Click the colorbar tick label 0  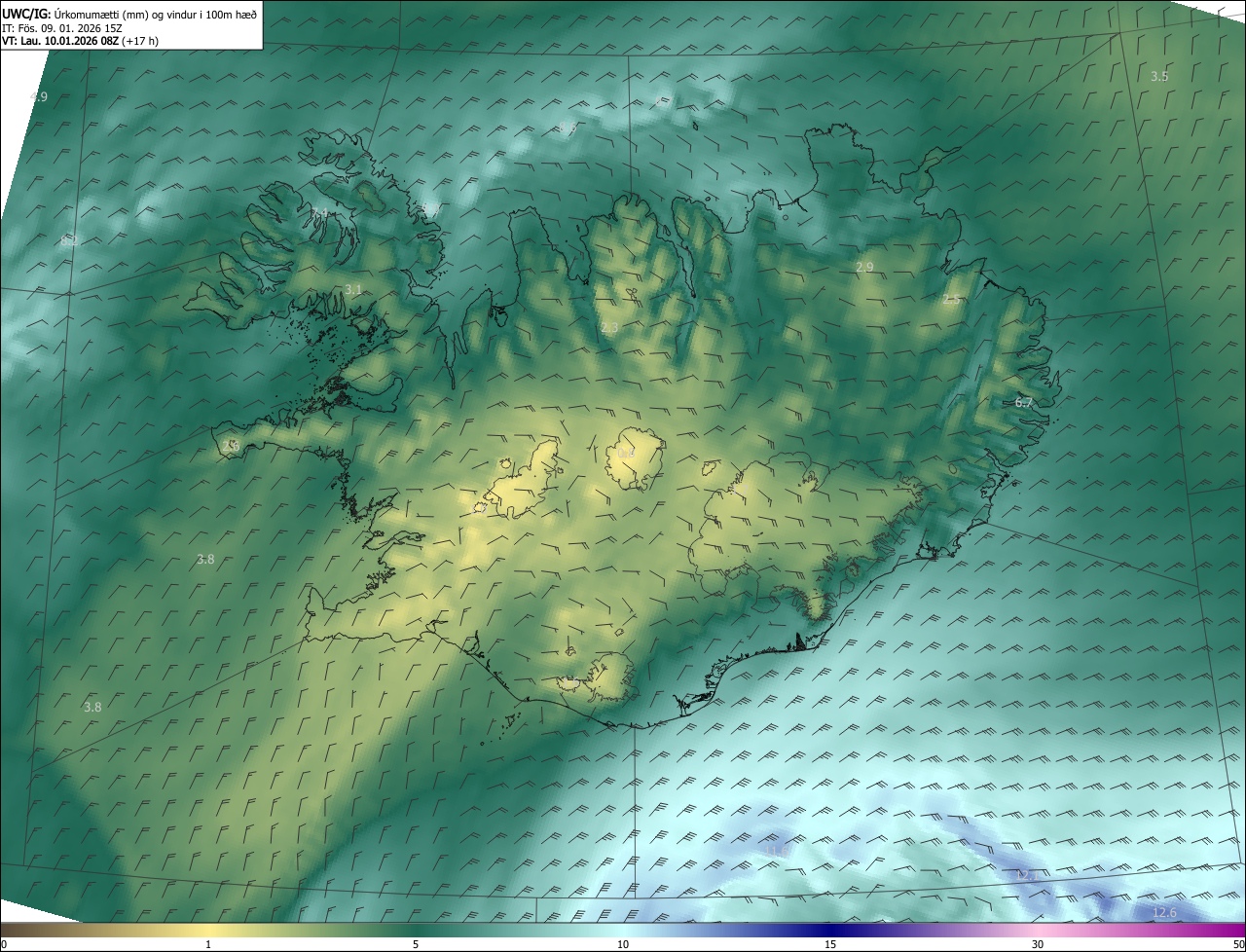point(4,944)
